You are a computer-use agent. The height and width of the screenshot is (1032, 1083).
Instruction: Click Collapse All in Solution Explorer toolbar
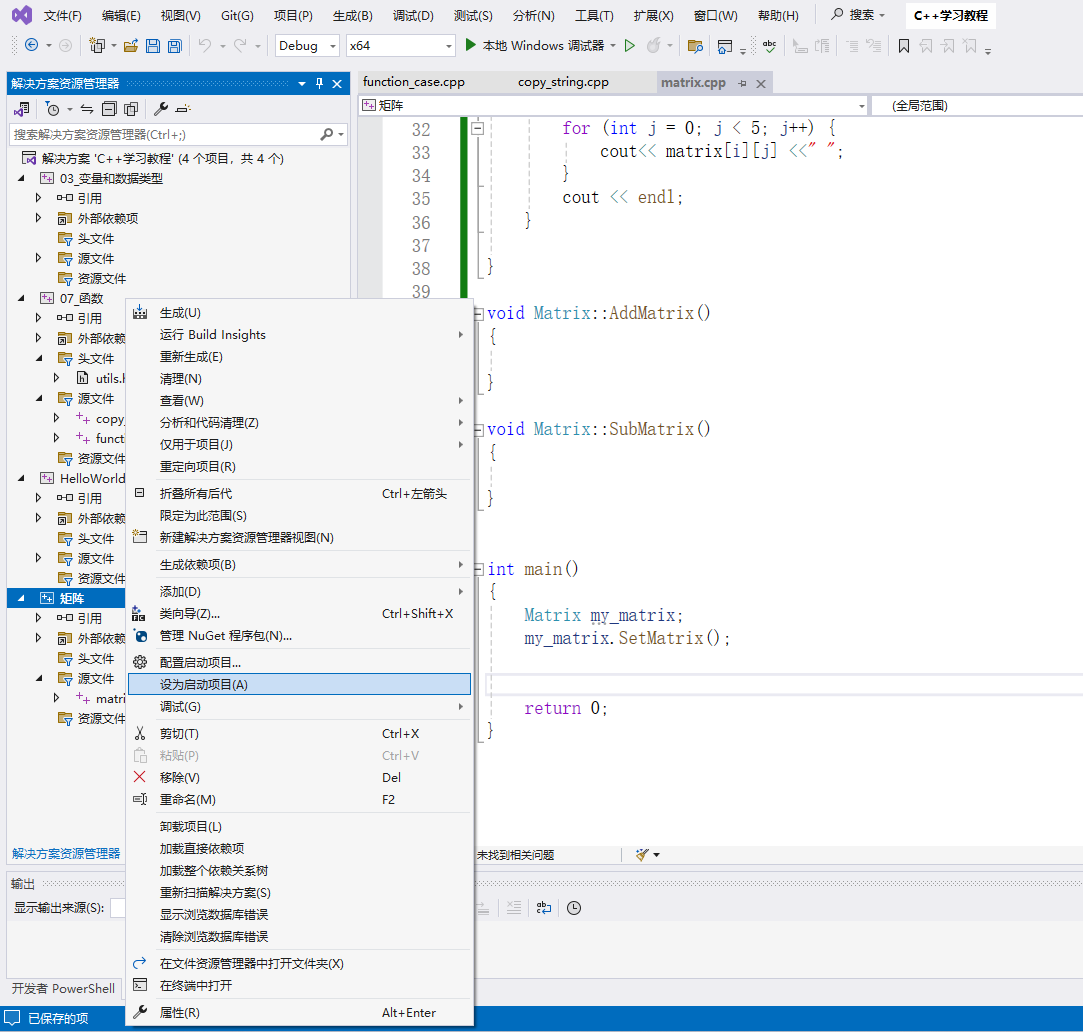[x=109, y=108]
